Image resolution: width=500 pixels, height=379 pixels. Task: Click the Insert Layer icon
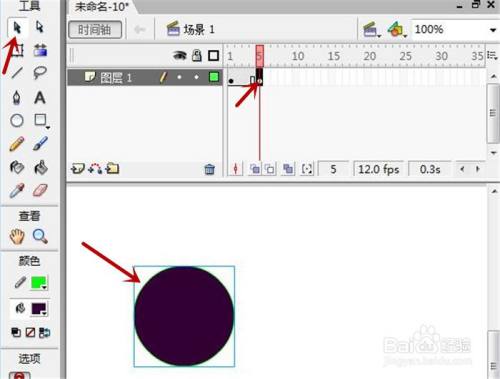click(x=77, y=169)
